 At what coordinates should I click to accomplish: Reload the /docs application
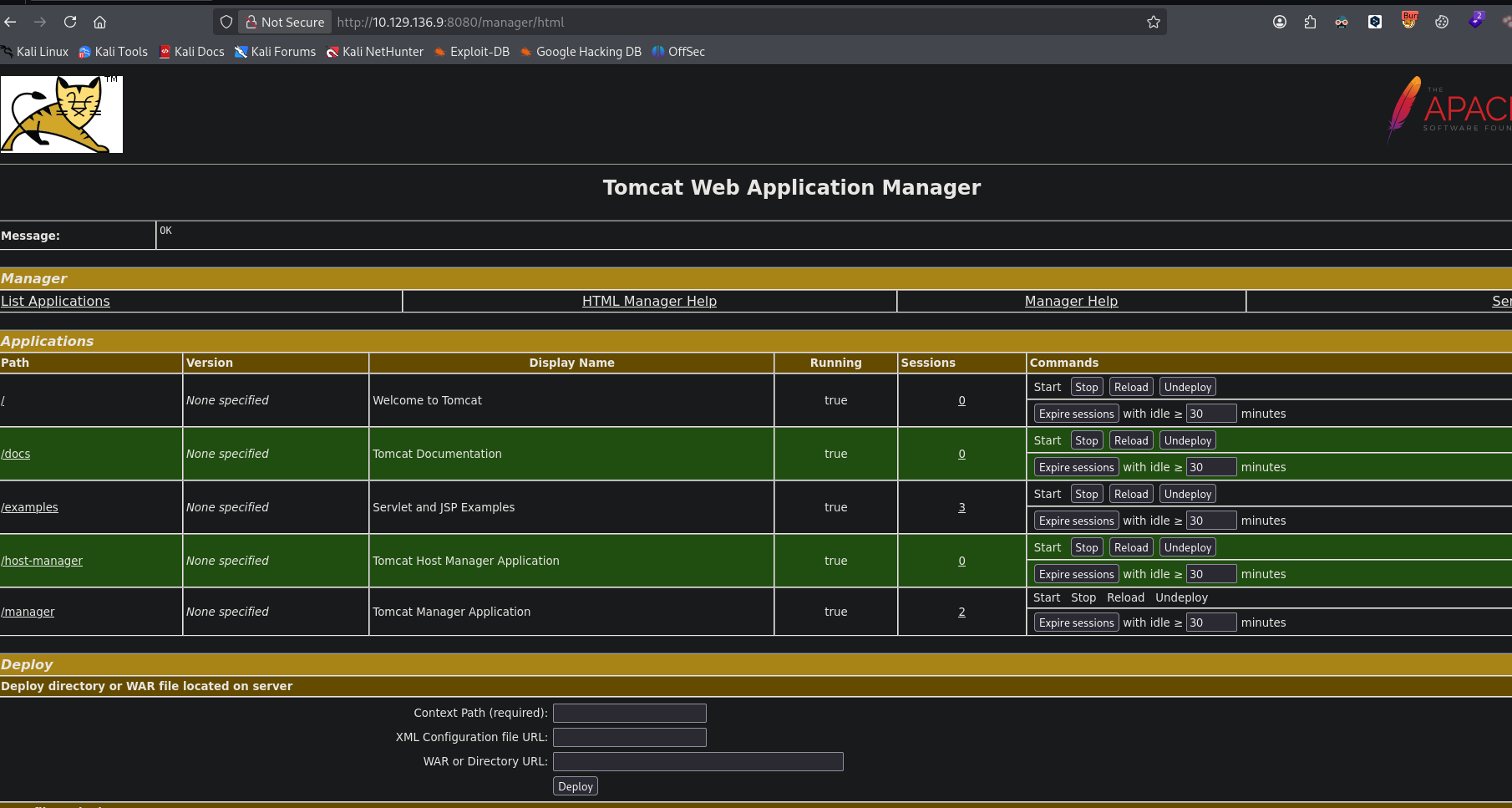point(1131,440)
